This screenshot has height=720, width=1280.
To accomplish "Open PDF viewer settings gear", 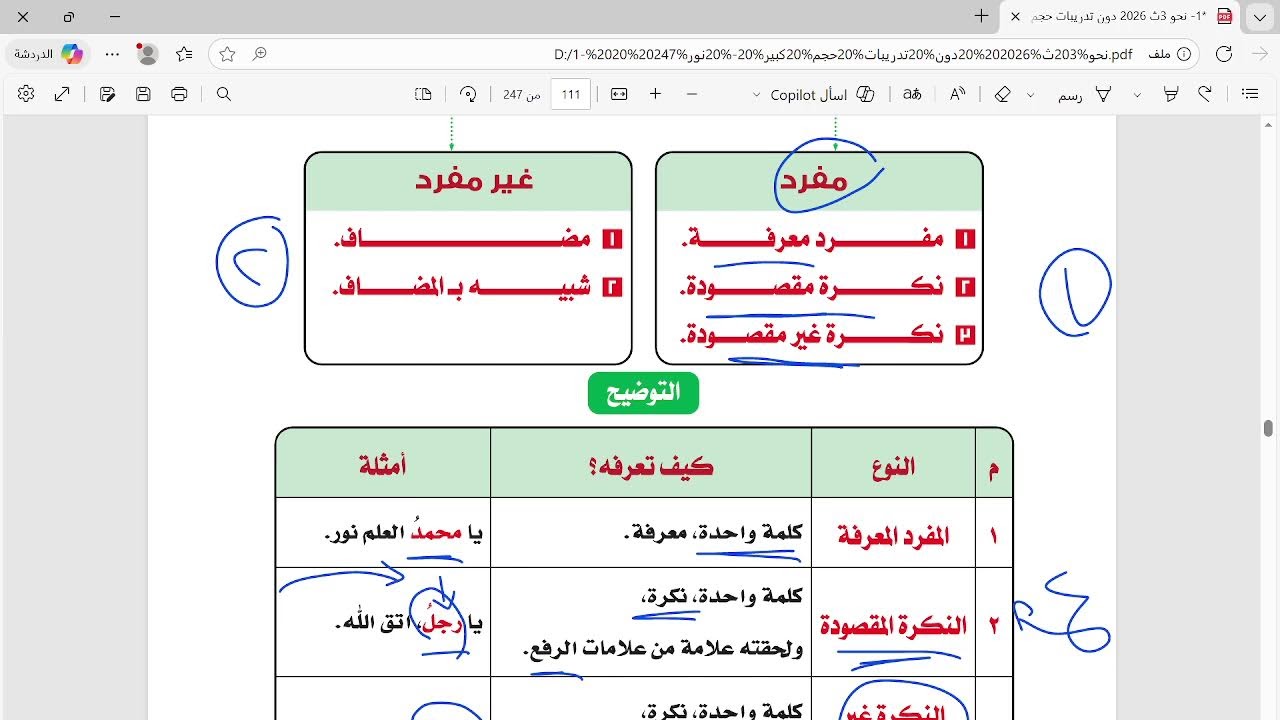I will point(26,94).
